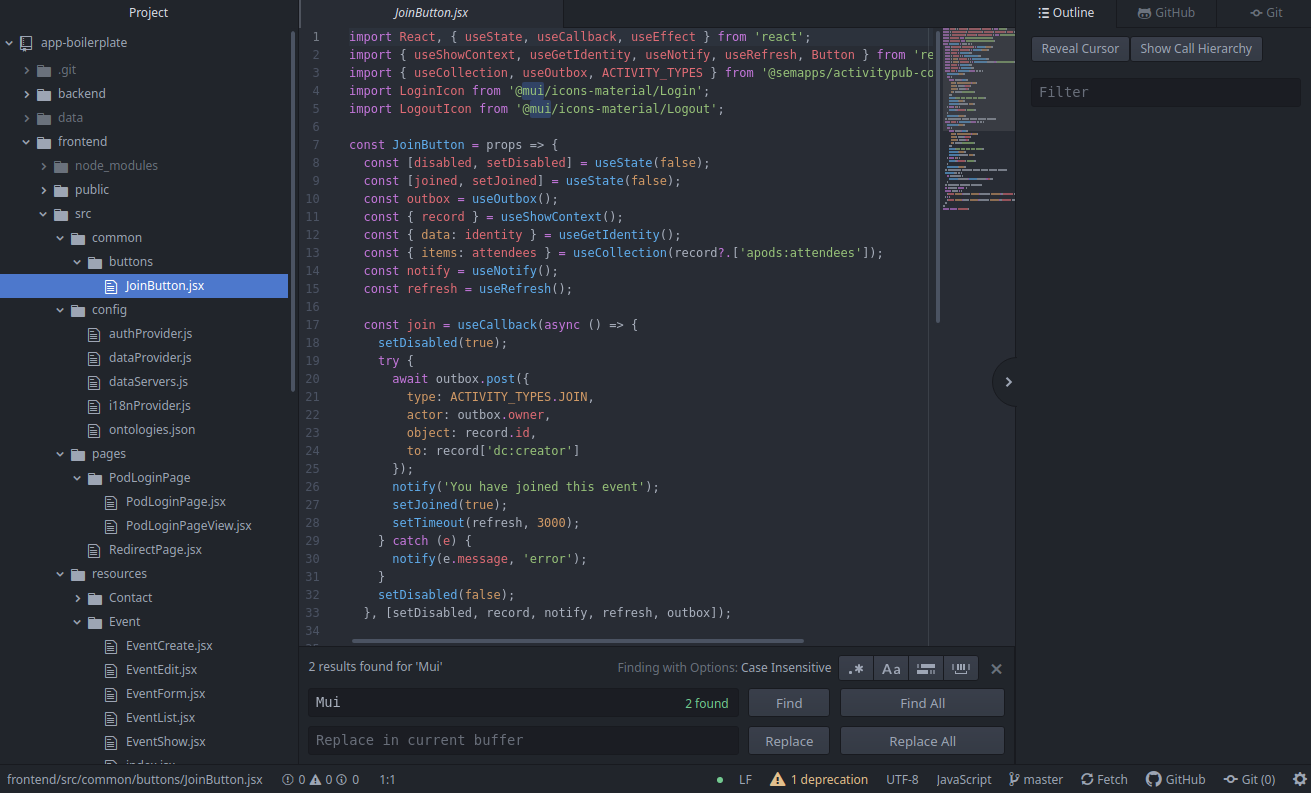Switch to the GitHub dock tab
The width and height of the screenshot is (1311, 793).
coord(1166,13)
